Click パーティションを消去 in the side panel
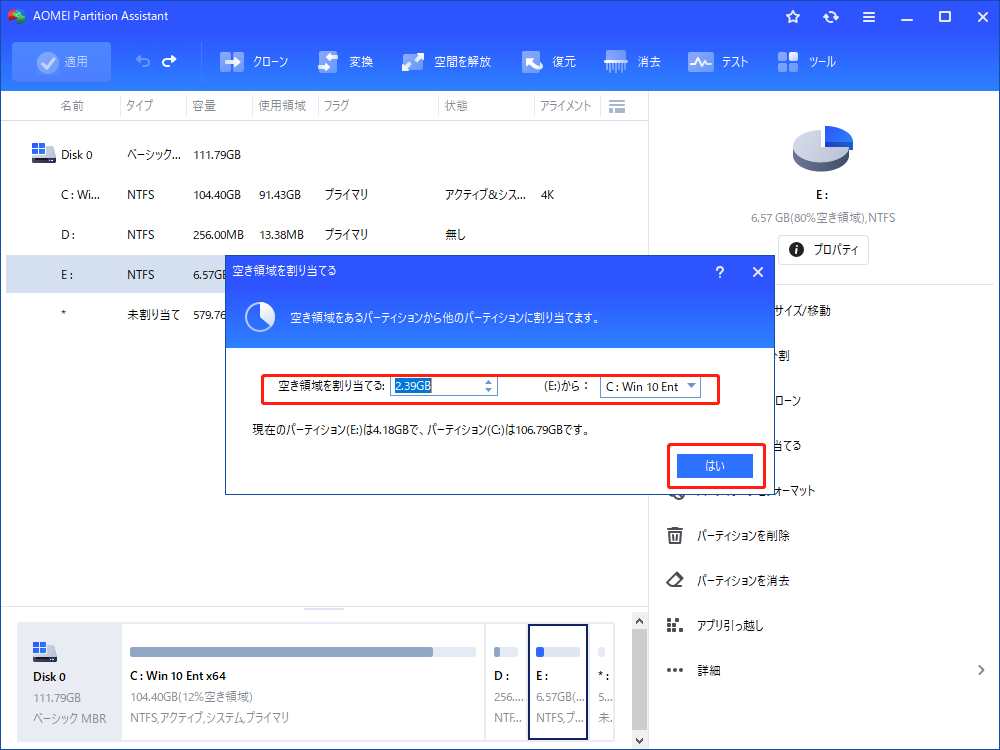 pos(743,580)
